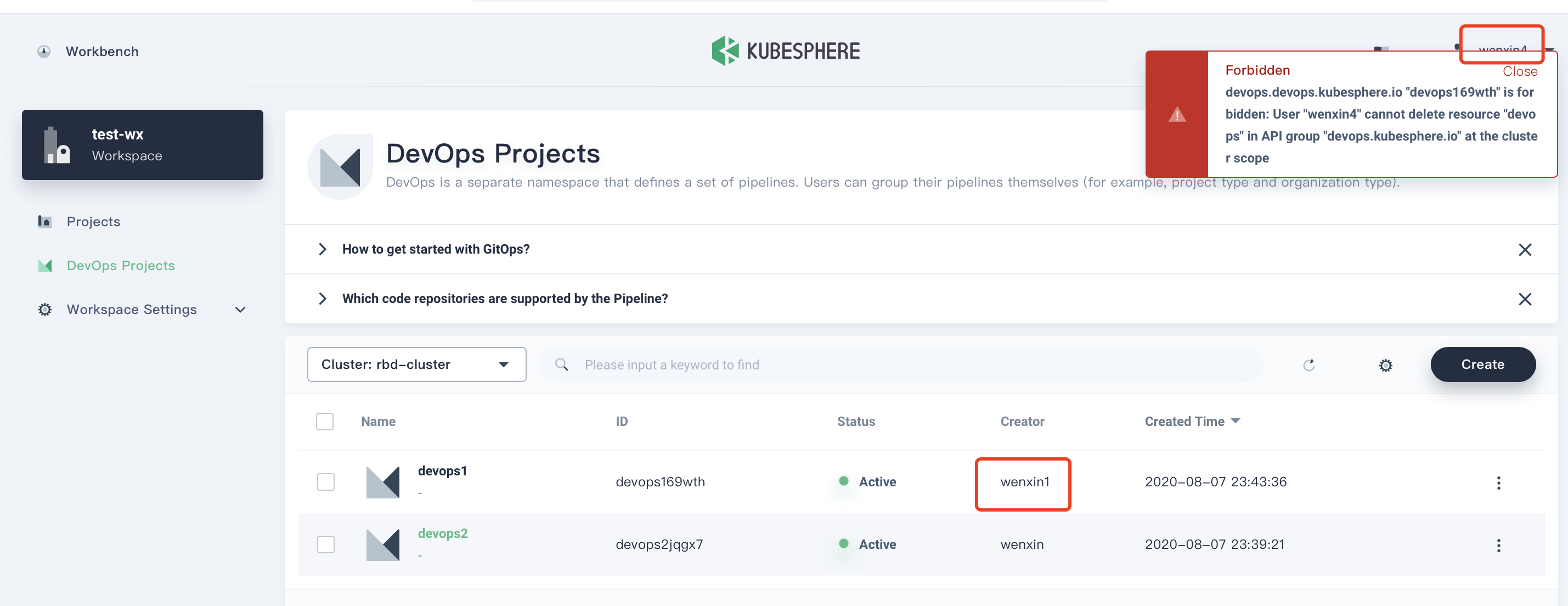Screen dimensions: 1568x606
Task: Click the devops1 project icon
Action: click(383, 482)
